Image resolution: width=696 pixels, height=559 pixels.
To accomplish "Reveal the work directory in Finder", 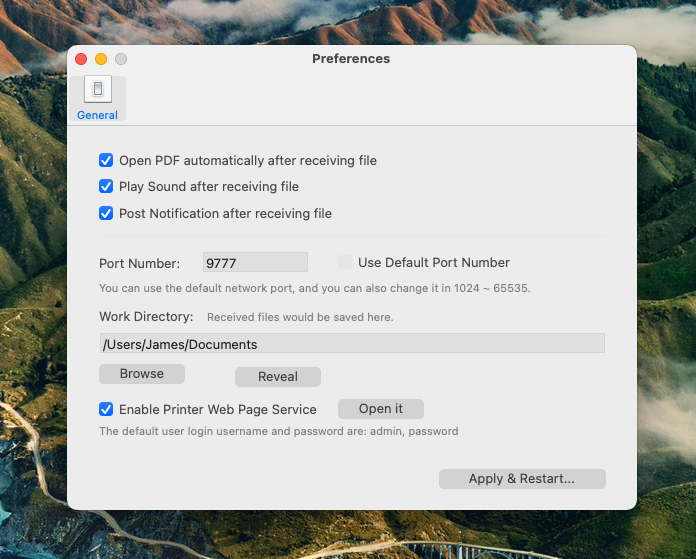I will coord(278,377).
